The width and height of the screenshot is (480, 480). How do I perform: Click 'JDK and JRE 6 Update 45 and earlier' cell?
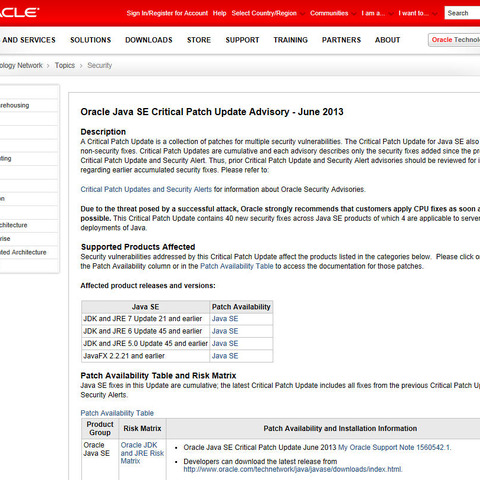pos(145,331)
